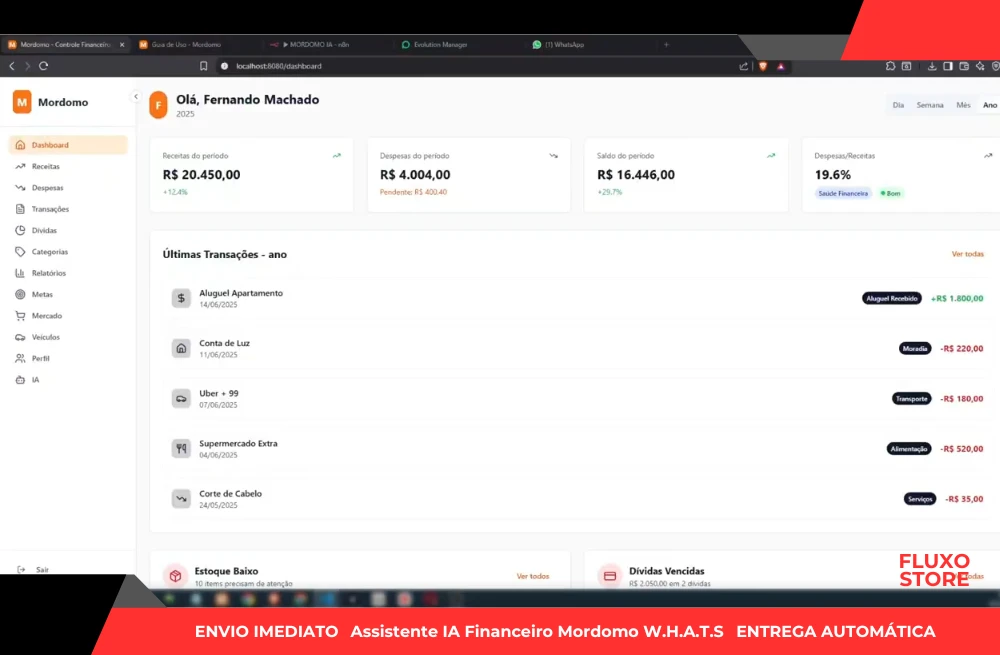
Task: Reload the page with browser refresh icon
Action: [44, 66]
